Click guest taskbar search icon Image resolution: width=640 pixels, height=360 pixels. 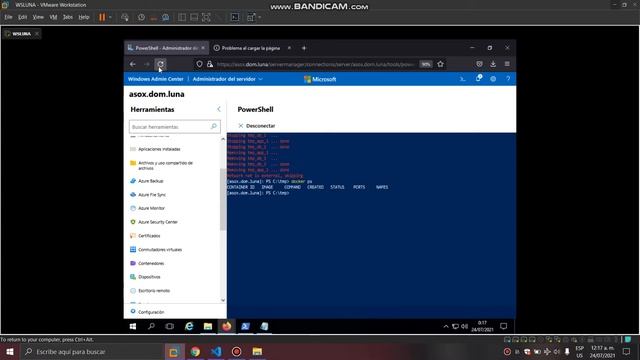pyautogui.click(x=151, y=326)
